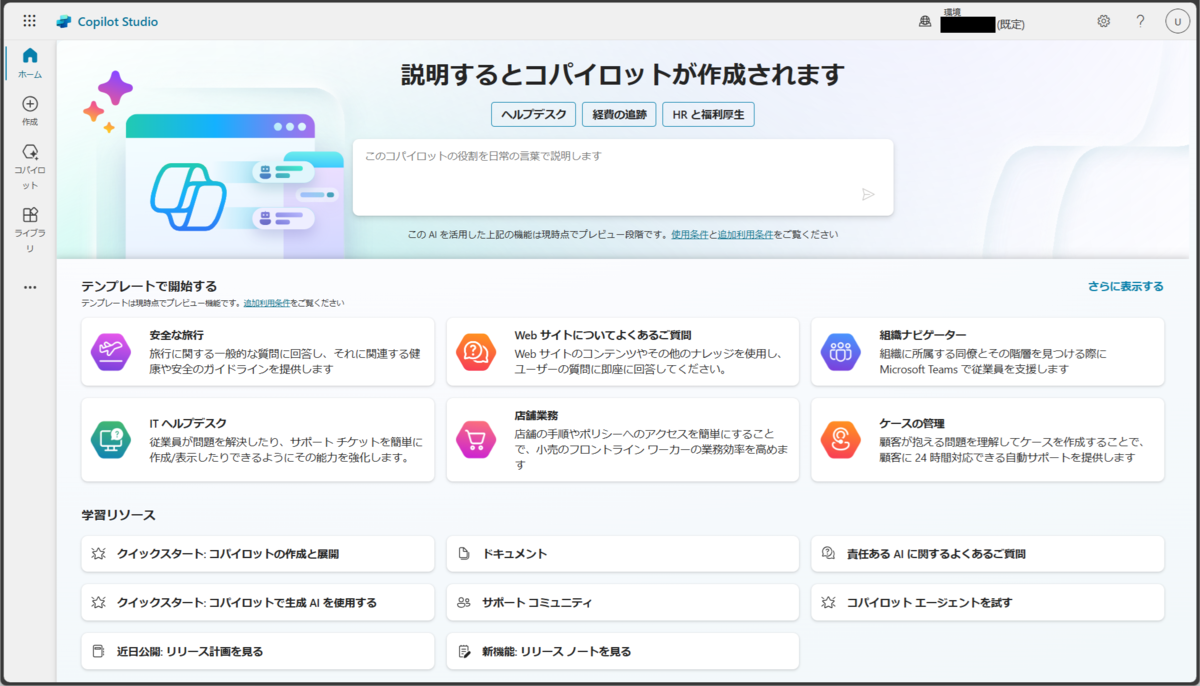Screen dimensions: 1200x686
Task: Open the Web サイトについてよくあるご質問 template title
Action: 603,335
